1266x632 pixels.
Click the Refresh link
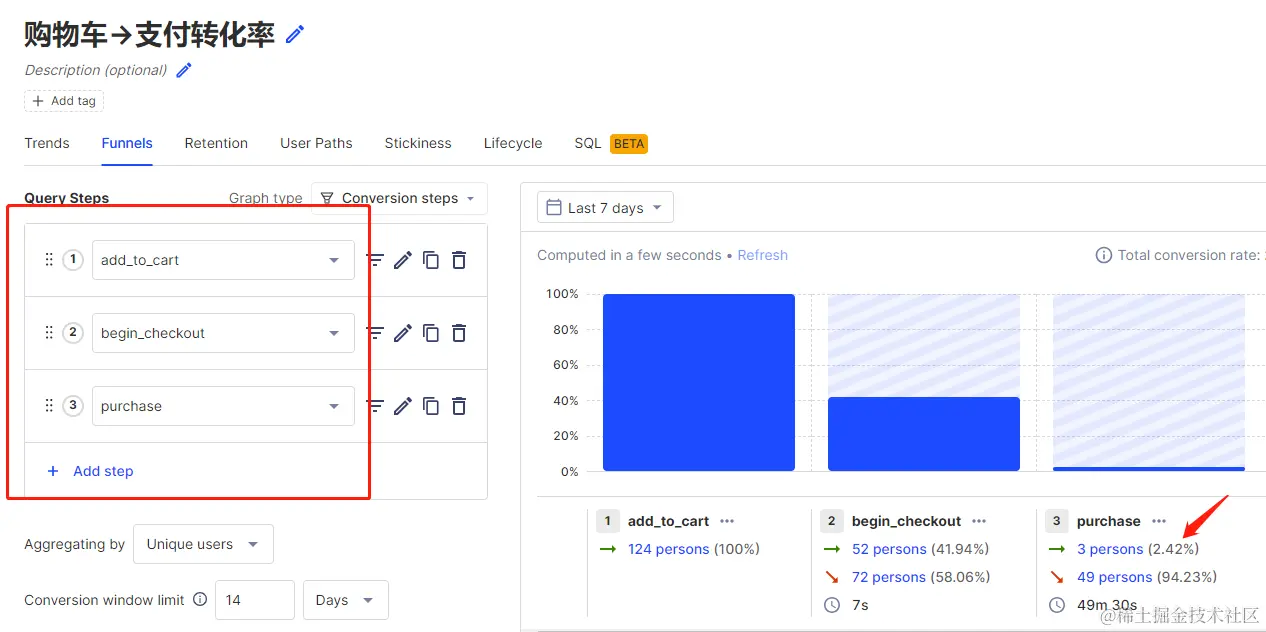click(x=763, y=255)
